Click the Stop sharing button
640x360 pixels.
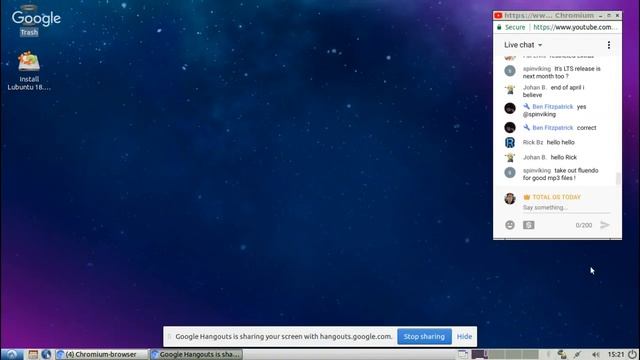coord(424,336)
